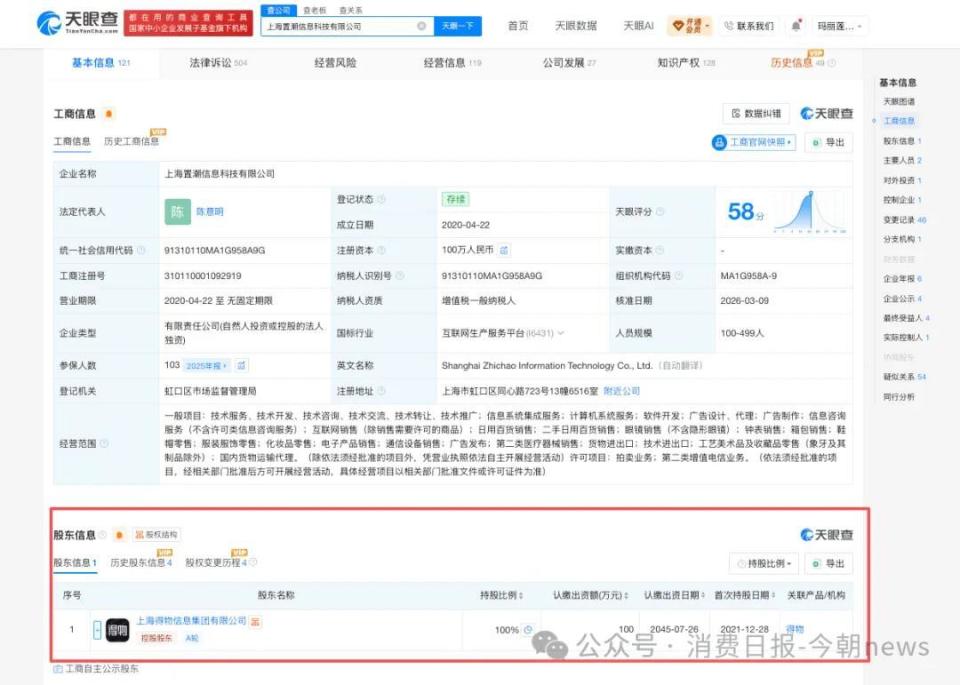Open the 历史股东信息 4 sub-tab
Viewport: 960px width, 685px height.
pyautogui.click(x=141, y=563)
